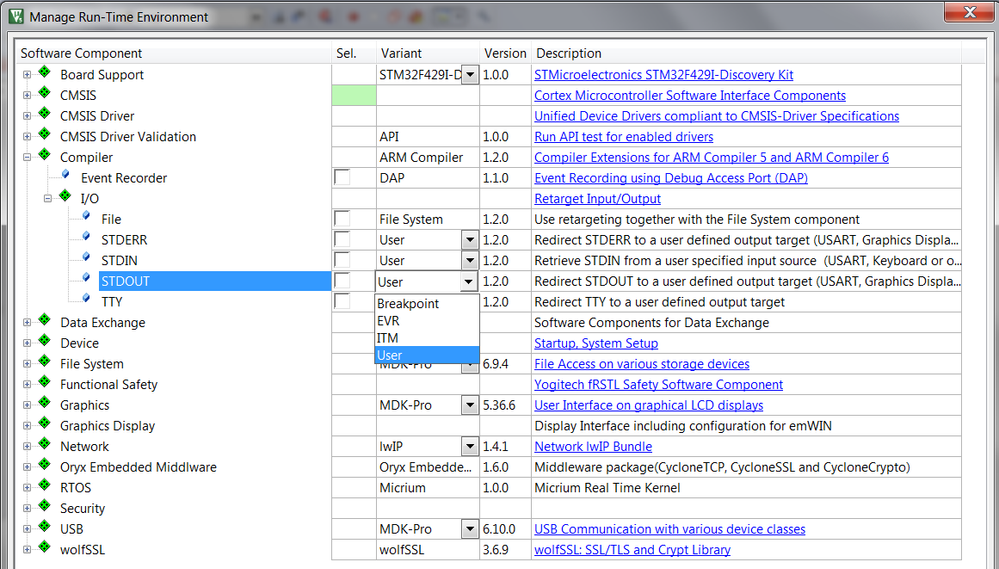This screenshot has height=569, width=999.
Task: Open the USB MDK-Pro variant dropdown
Action: [x=470, y=529]
